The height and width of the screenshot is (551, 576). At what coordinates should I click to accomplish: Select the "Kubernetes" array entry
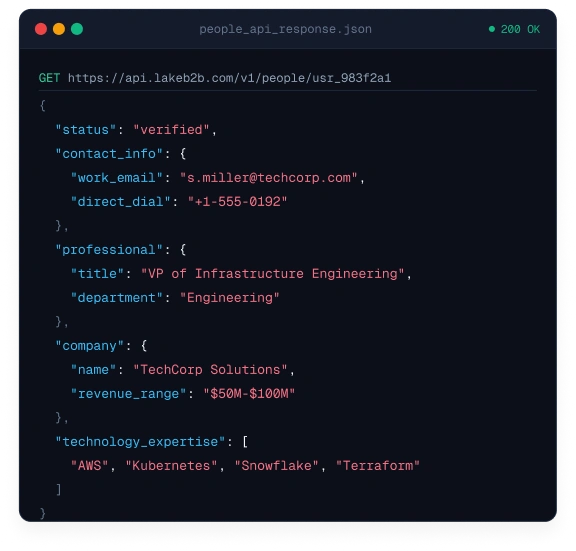point(172,466)
